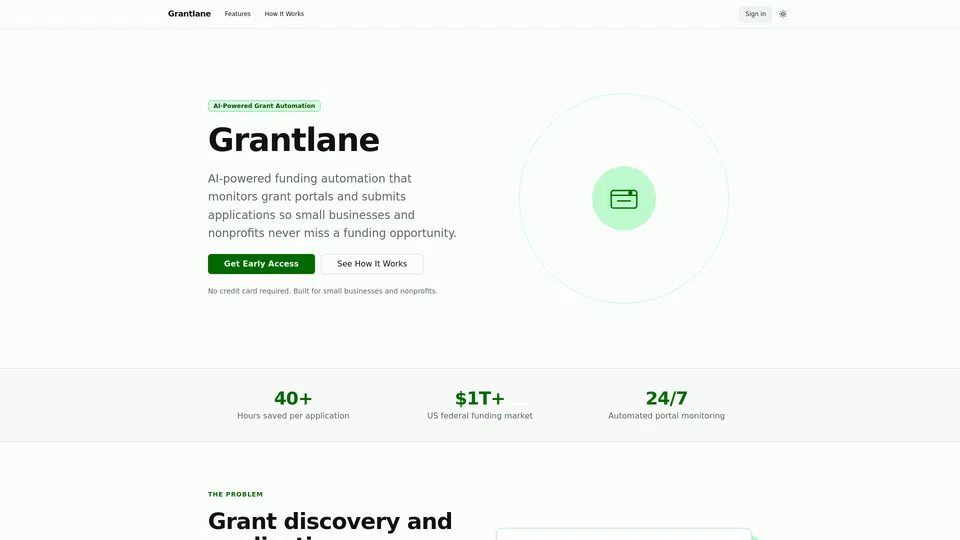Click the Automated portal monitoring label
The height and width of the screenshot is (540, 960).
pos(666,416)
